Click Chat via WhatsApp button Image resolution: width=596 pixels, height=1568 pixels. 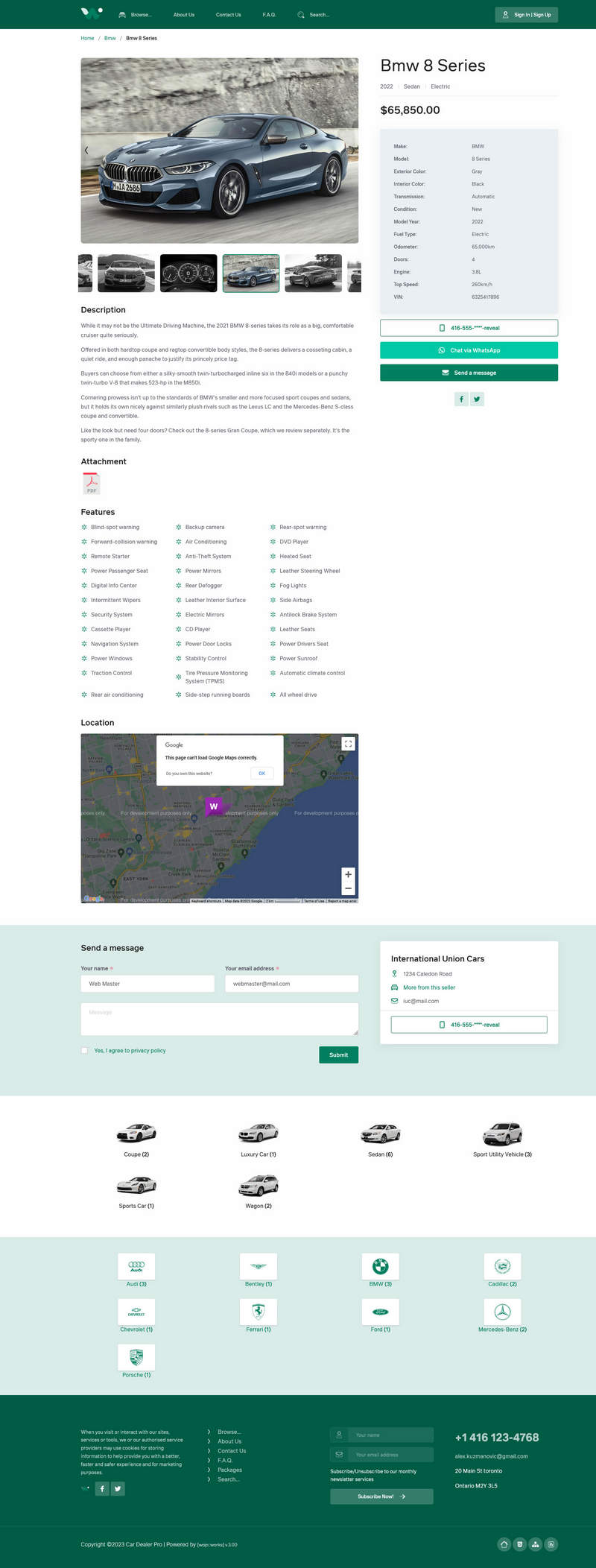point(469,350)
